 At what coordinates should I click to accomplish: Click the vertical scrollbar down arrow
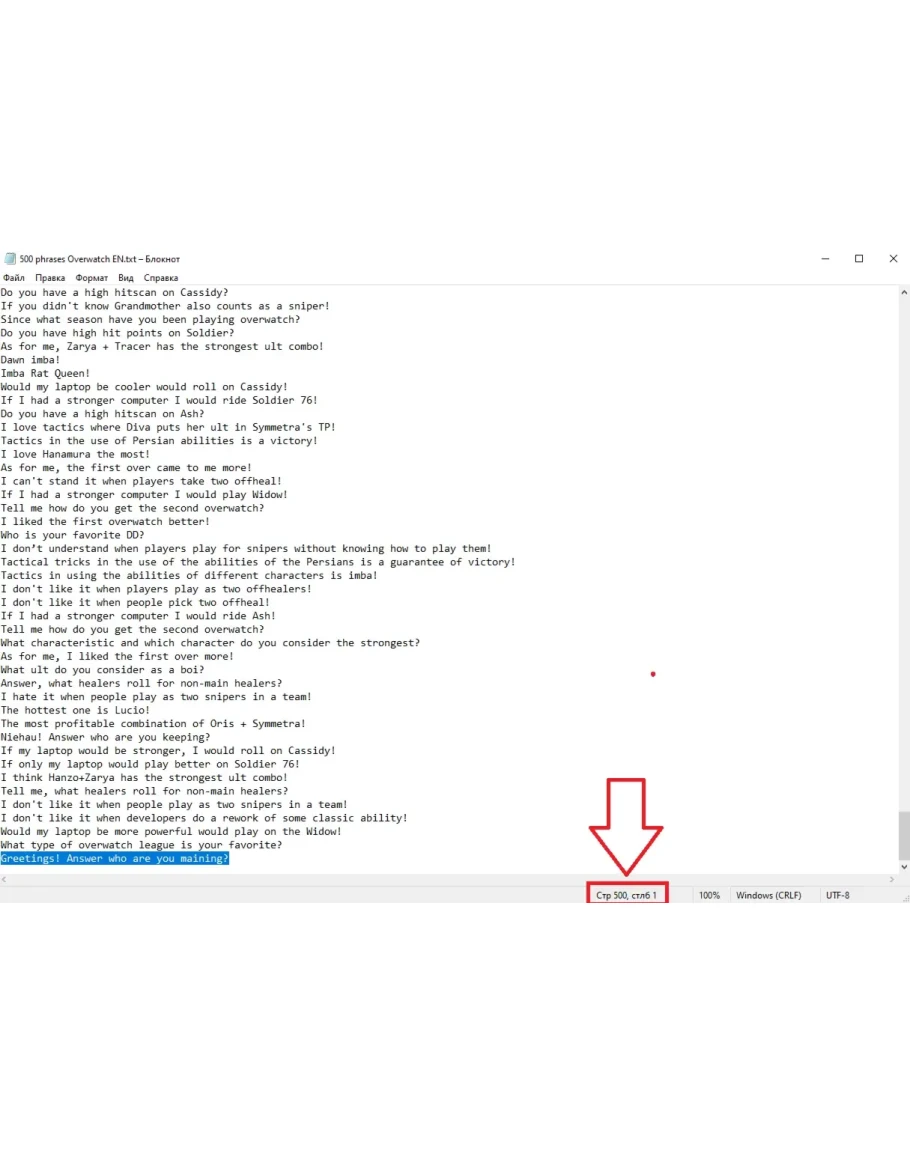click(904, 867)
